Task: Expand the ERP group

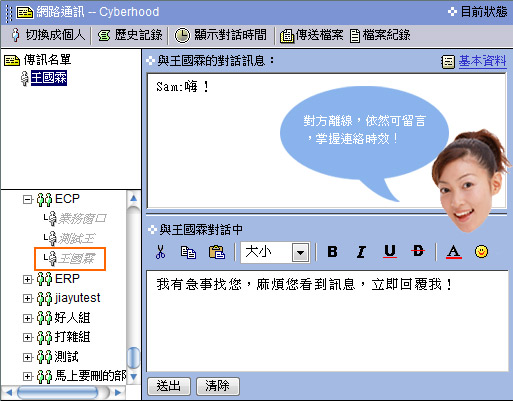Action: (x=28, y=279)
